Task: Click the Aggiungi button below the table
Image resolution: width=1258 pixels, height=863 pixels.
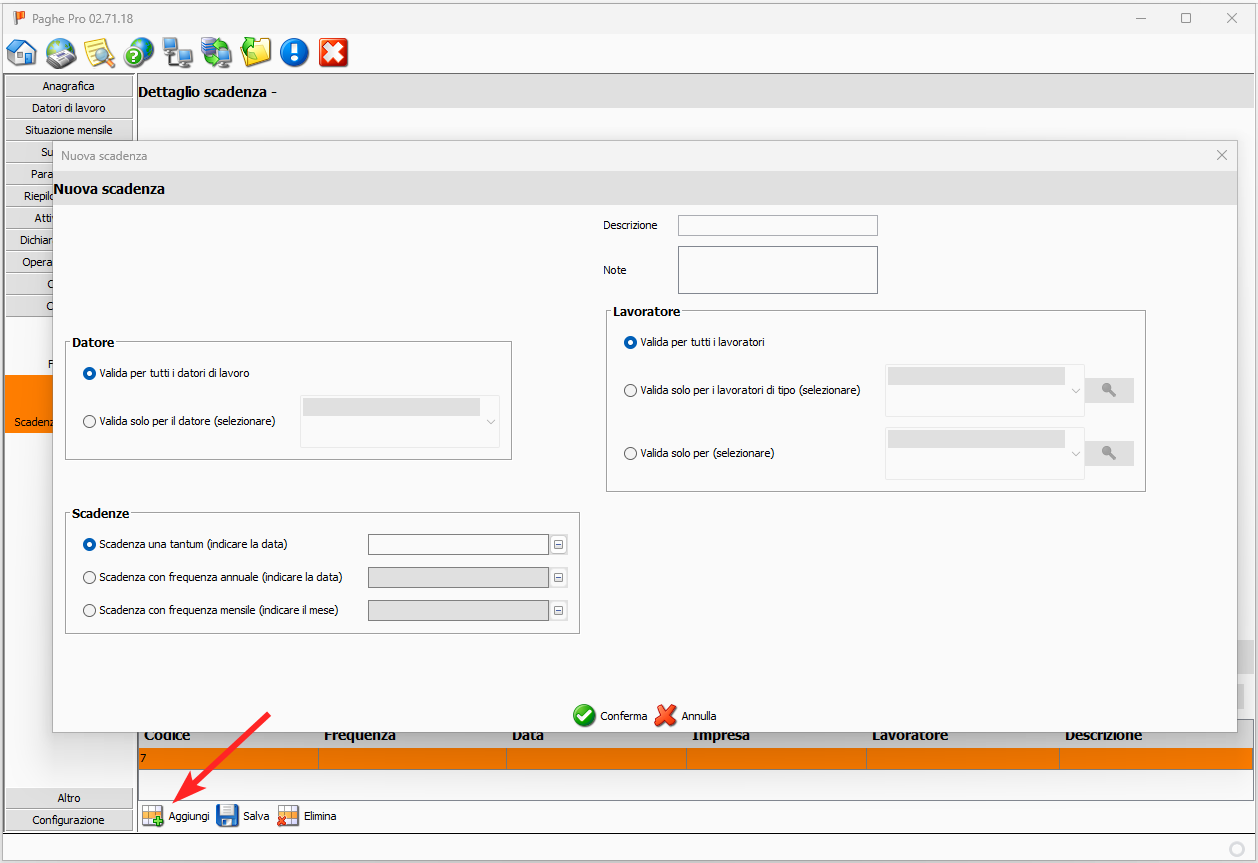Action: [176, 816]
